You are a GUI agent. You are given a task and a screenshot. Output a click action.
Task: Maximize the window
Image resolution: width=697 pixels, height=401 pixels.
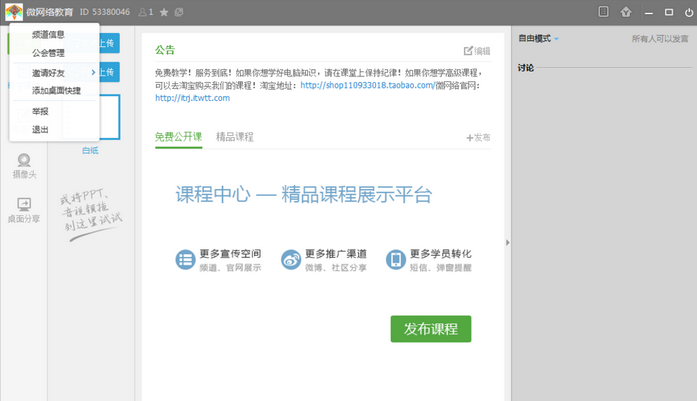pos(669,12)
